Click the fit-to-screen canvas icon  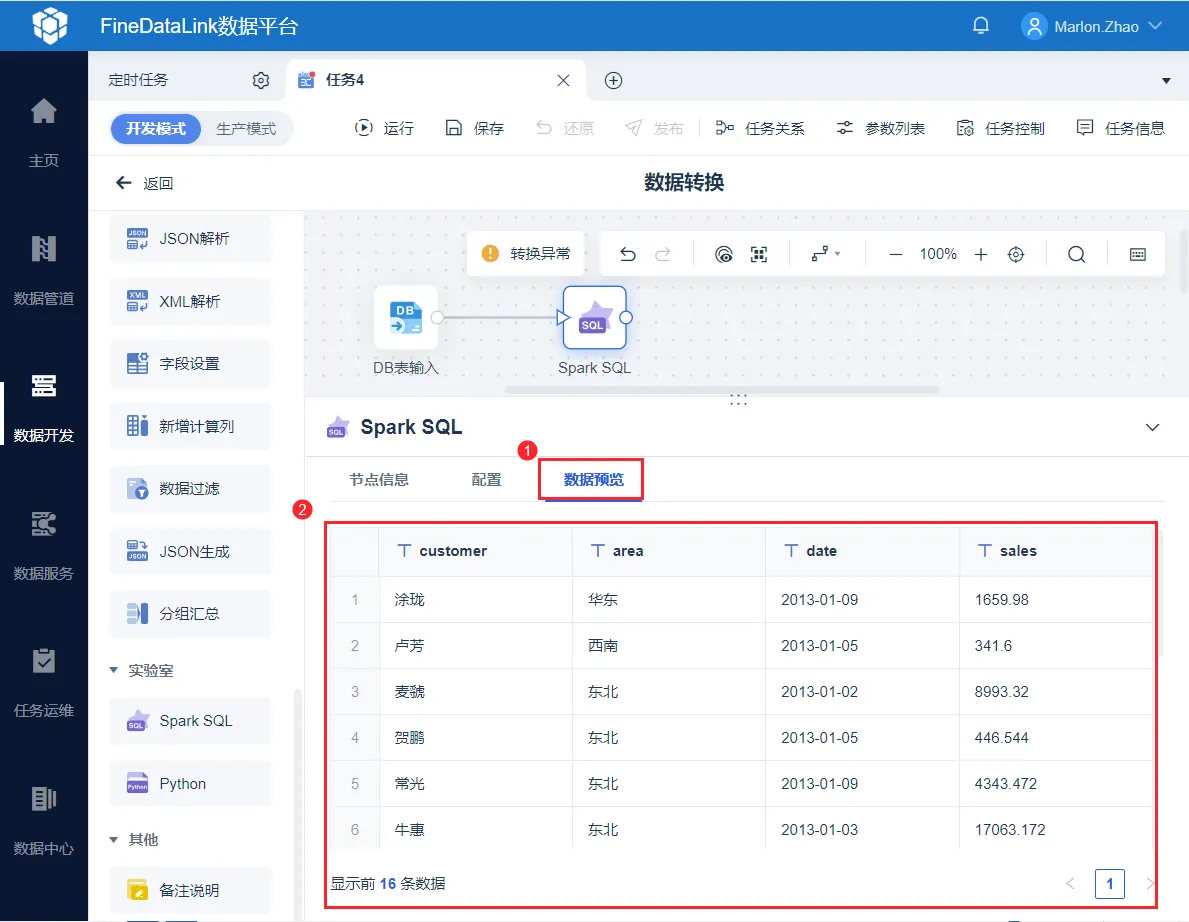click(x=759, y=254)
